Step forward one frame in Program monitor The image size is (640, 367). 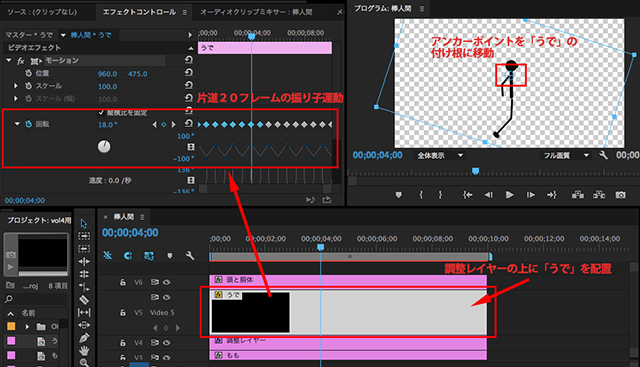point(531,195)
